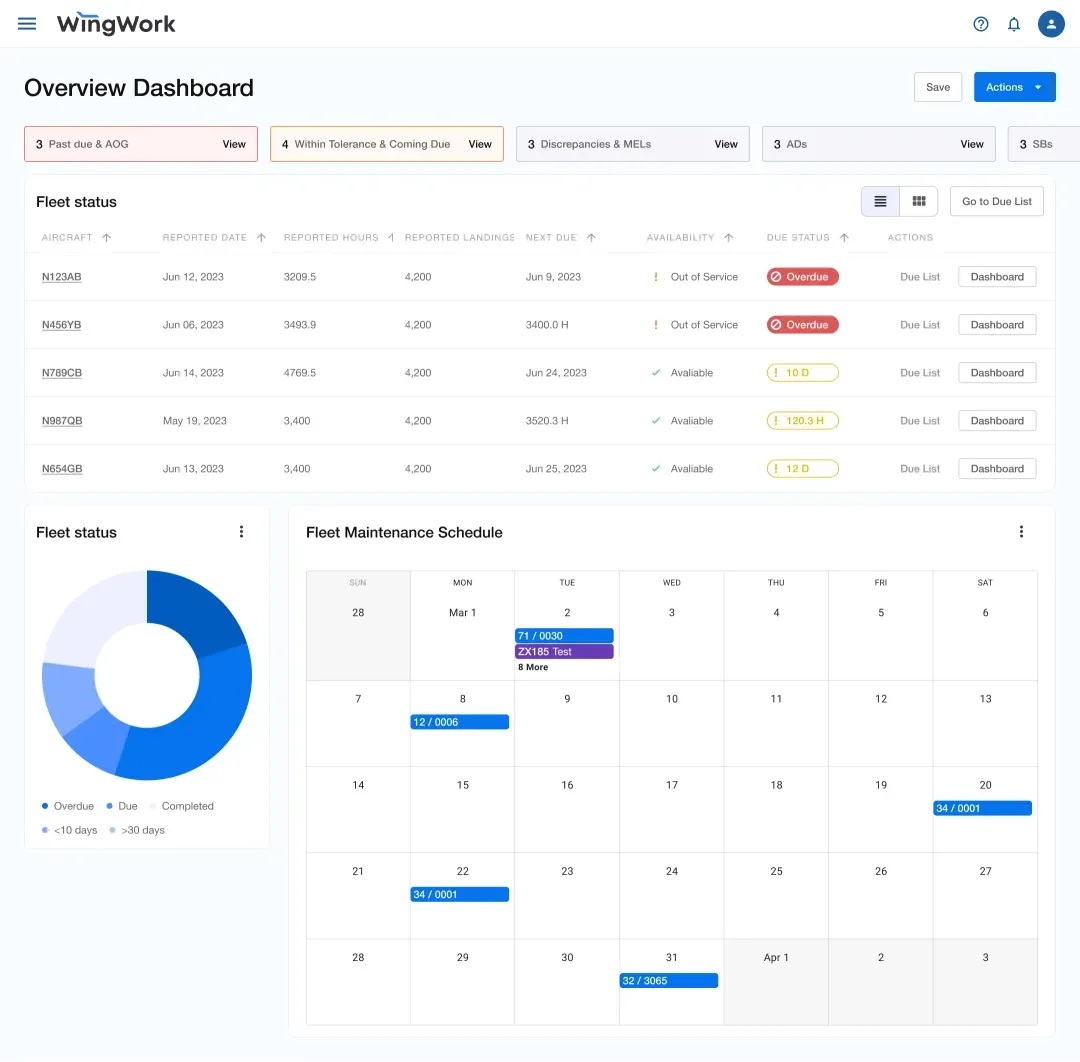Toggle Due legend in donut chart
Screen dimensions: 1080x1062
pyautogui.click(x=122, y=806)
